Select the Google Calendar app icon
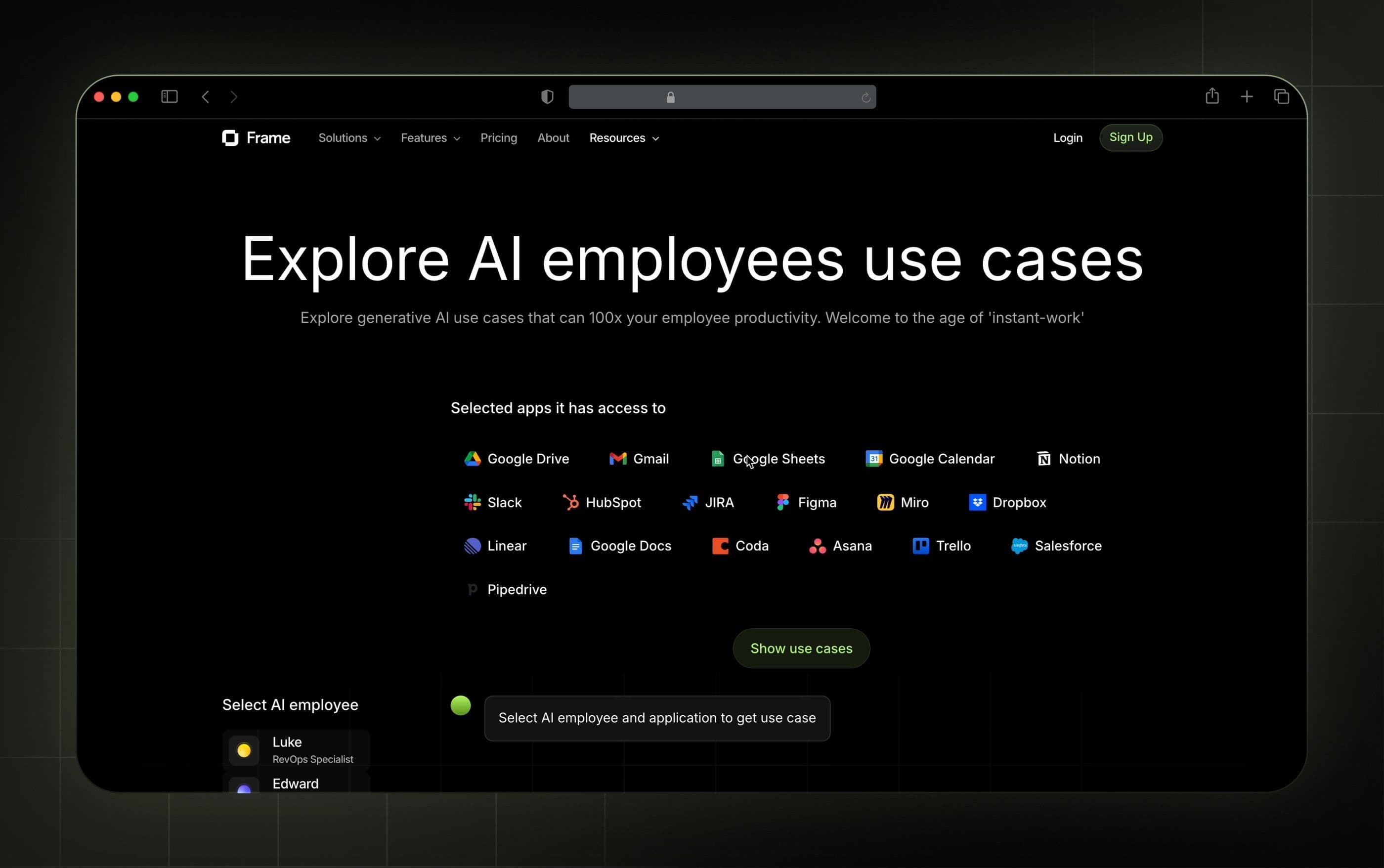The width and height of the screenshot is (1384, 868). click(874, 459)
